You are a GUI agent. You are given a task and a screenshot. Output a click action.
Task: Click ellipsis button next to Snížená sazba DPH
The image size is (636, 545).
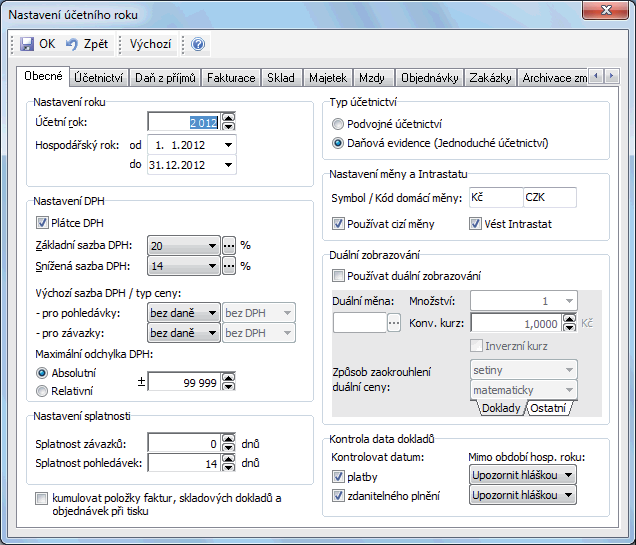pyautogui.click(x=229, y=266)
